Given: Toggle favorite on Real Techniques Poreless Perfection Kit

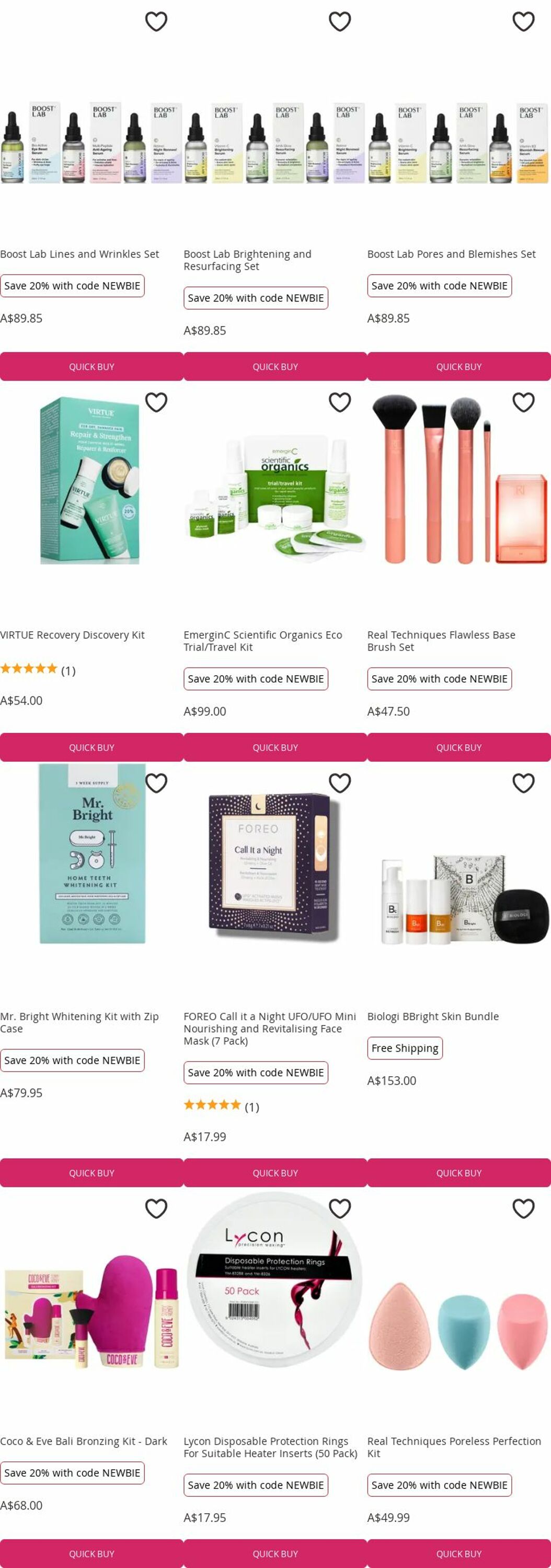Looking at the screenshot, I should tap(524, 1209).
